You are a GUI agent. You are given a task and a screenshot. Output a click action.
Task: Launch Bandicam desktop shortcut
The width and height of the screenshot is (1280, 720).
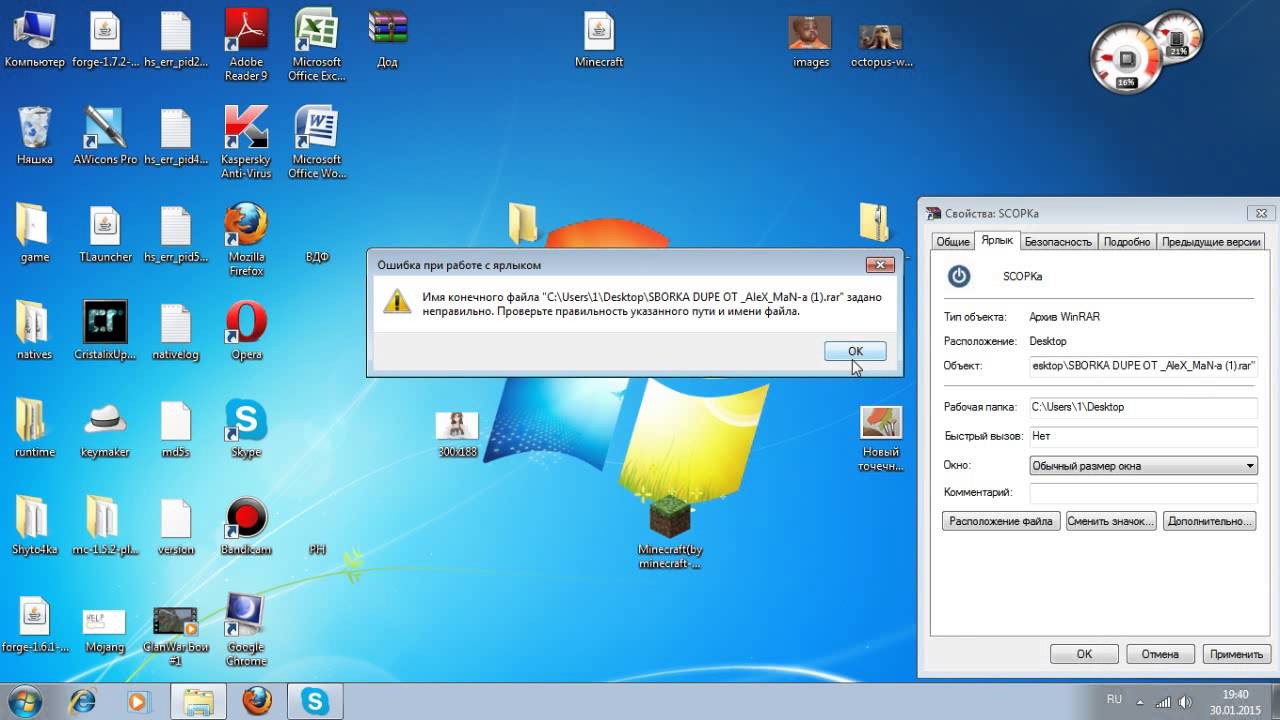tap(246, 527)
